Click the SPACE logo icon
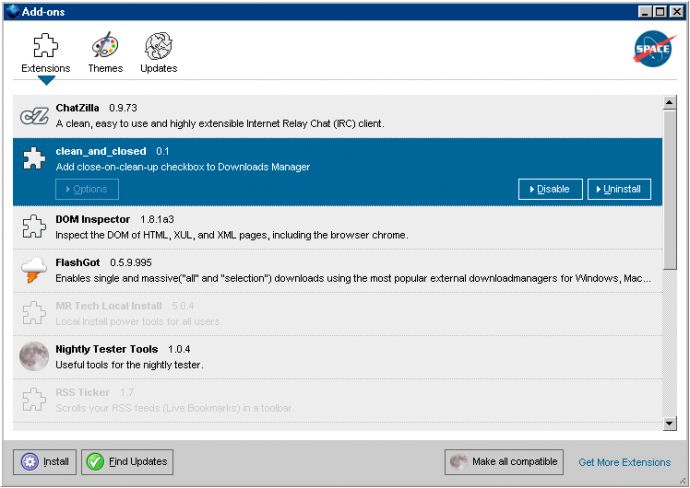This screenshot has height=488, width=690. (x=653, y=48)
